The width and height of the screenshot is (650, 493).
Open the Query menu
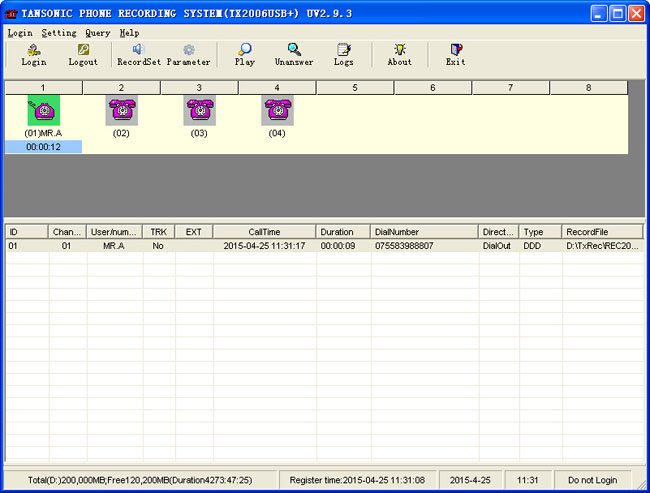tap(97, 33)
